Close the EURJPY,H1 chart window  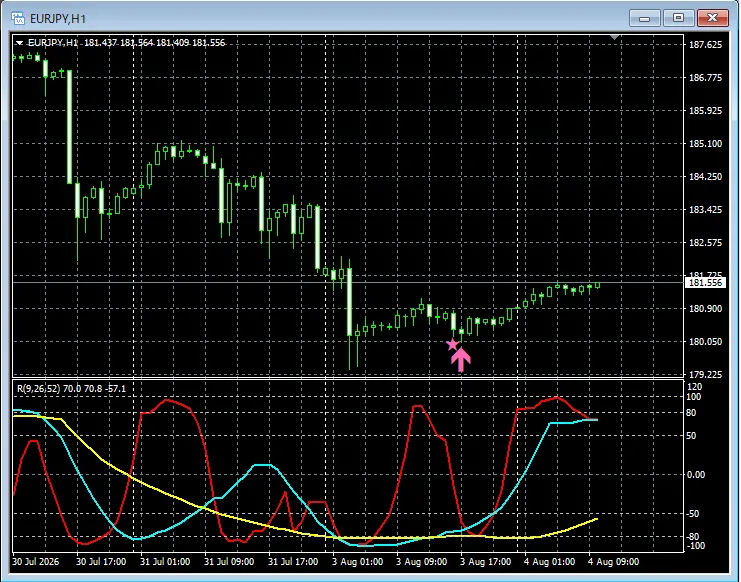coord(712,18)
